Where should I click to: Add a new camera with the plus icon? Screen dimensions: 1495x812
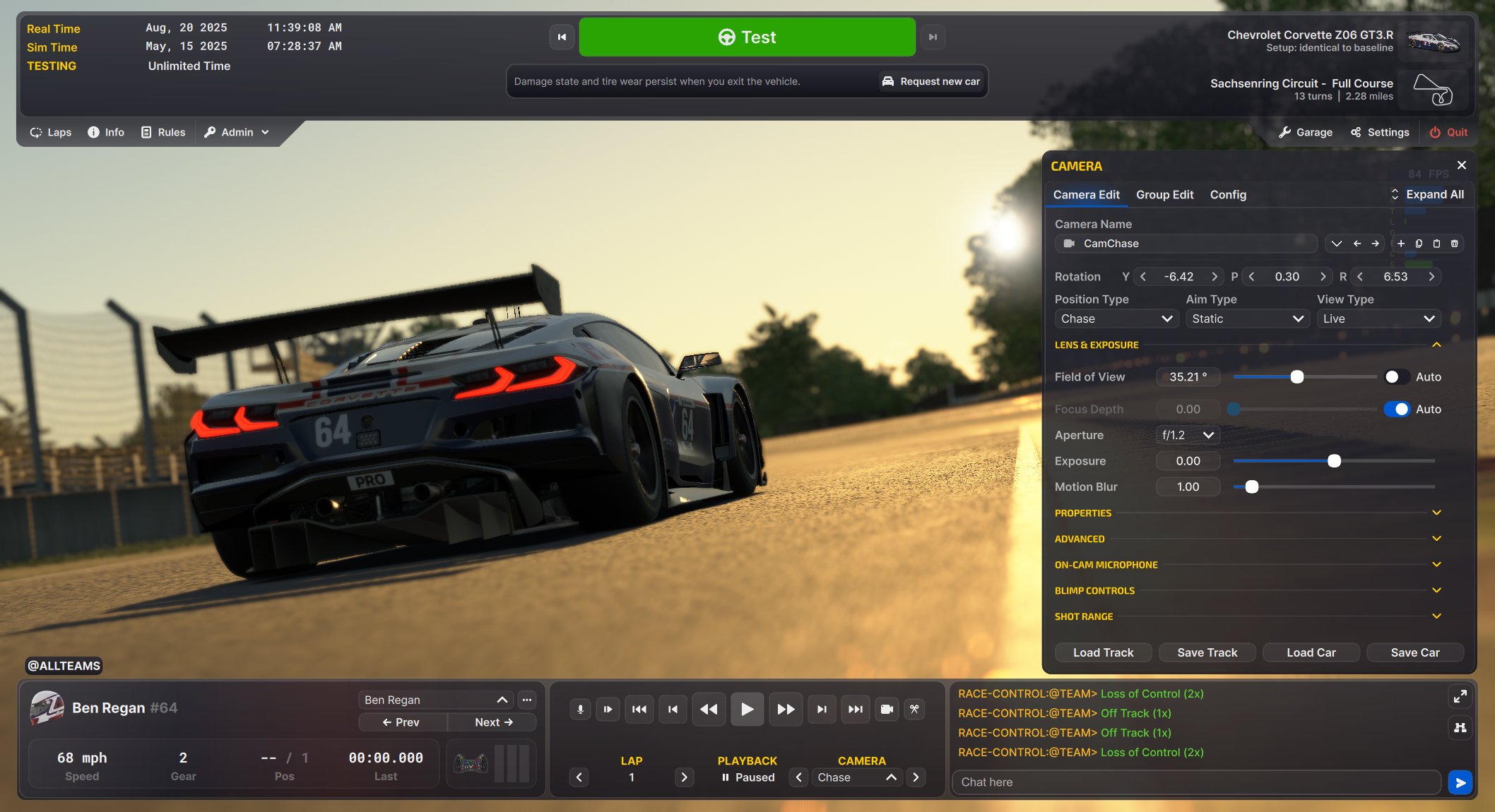(1401, 244)
